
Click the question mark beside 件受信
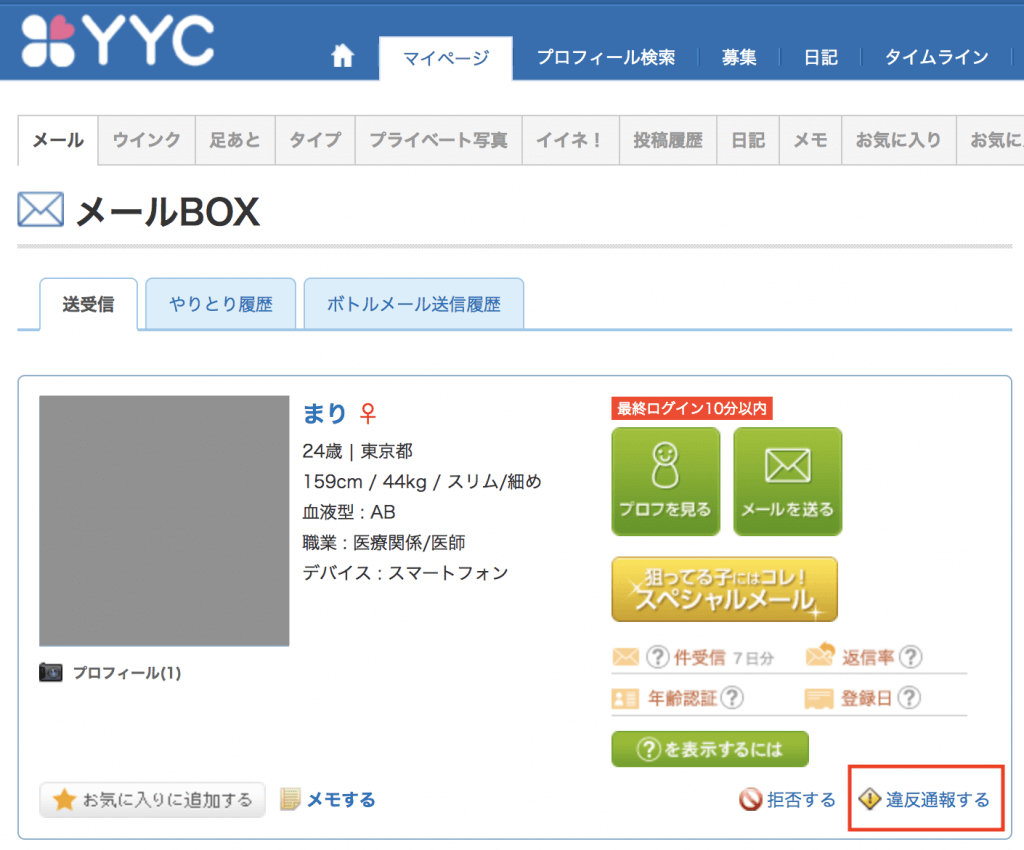[657, 658]
